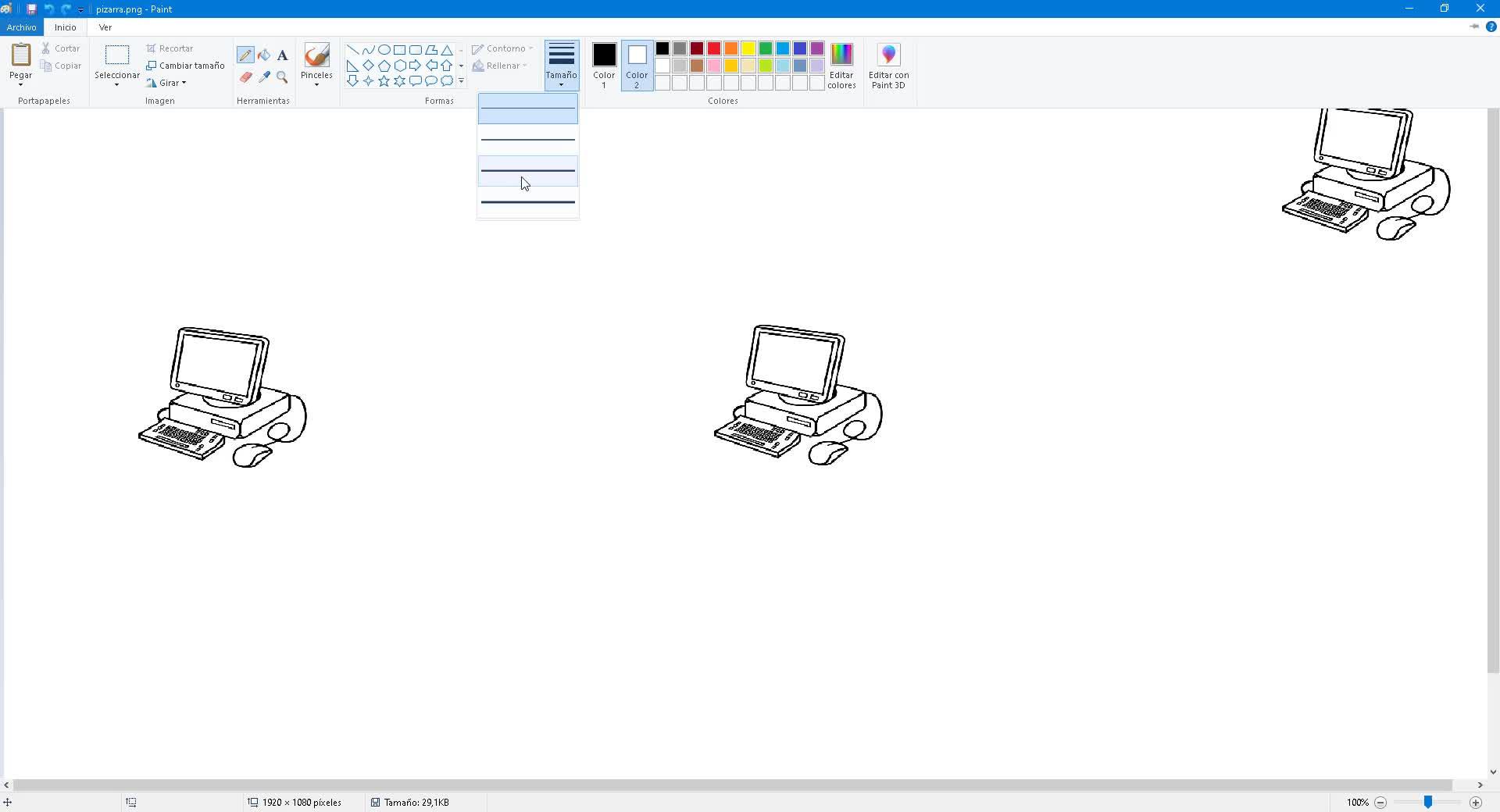Click the Save icon in the title bar

(31, 9)
